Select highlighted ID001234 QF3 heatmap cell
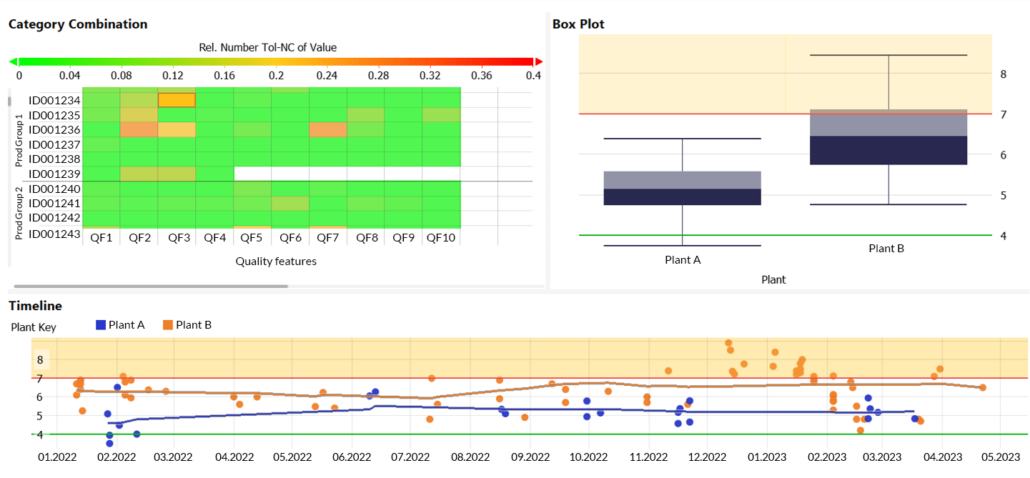The image size is (1030, 478). tap(177, 100)
